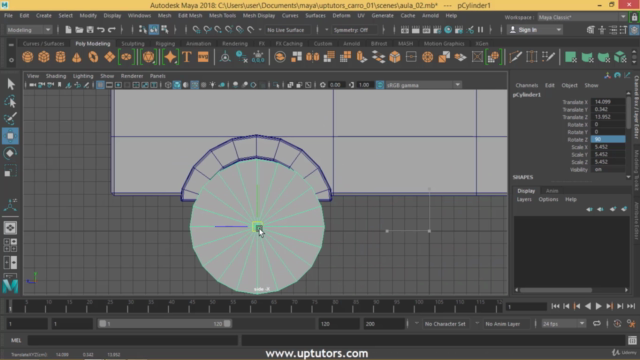Toggle snap to curves magnet icon
Image resolution: width=640 pixels, height=360 pixels.
pos(207,30)
